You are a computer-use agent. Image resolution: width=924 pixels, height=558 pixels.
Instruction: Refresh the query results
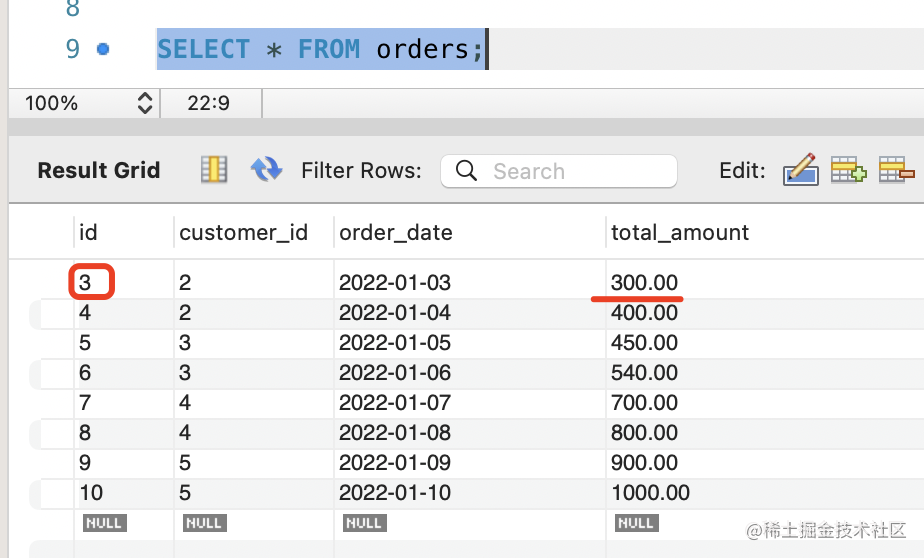266,170
